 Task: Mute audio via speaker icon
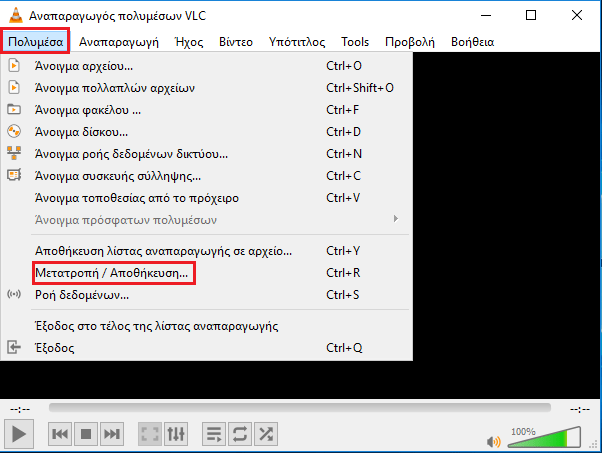click(x=493, y=442)
